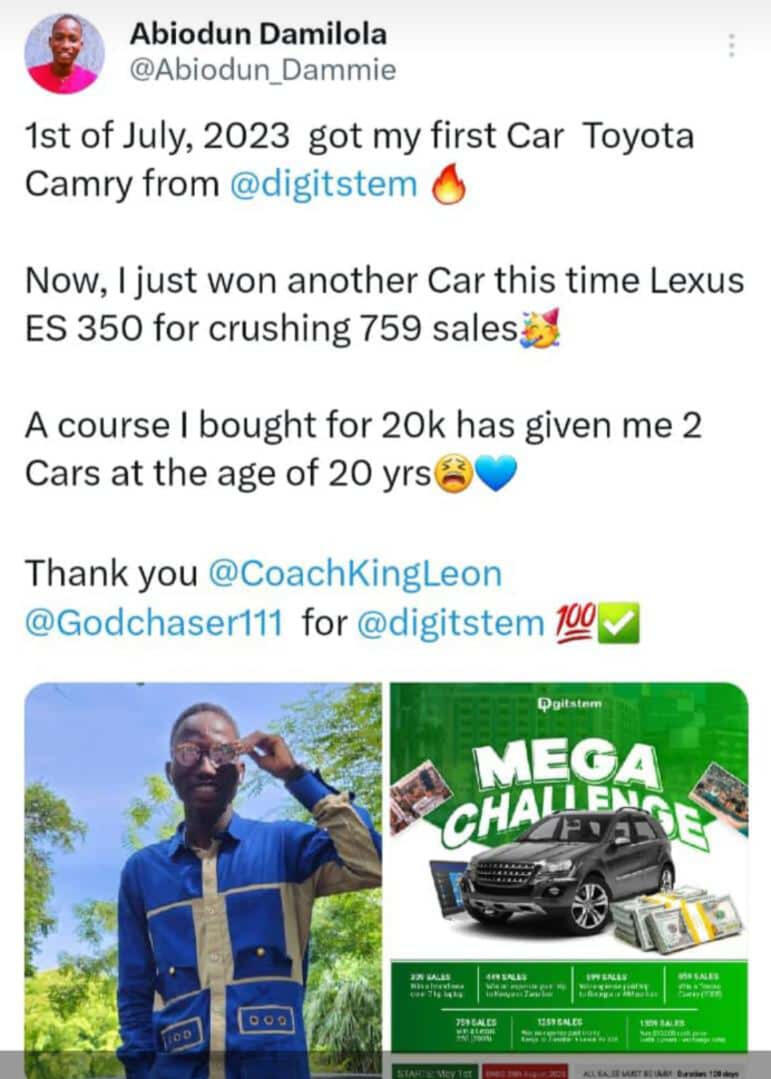The width and height of the screenshot is (771, 1079).
Task: Click the party face emoji after "sales"
Action: pos(540,328)
